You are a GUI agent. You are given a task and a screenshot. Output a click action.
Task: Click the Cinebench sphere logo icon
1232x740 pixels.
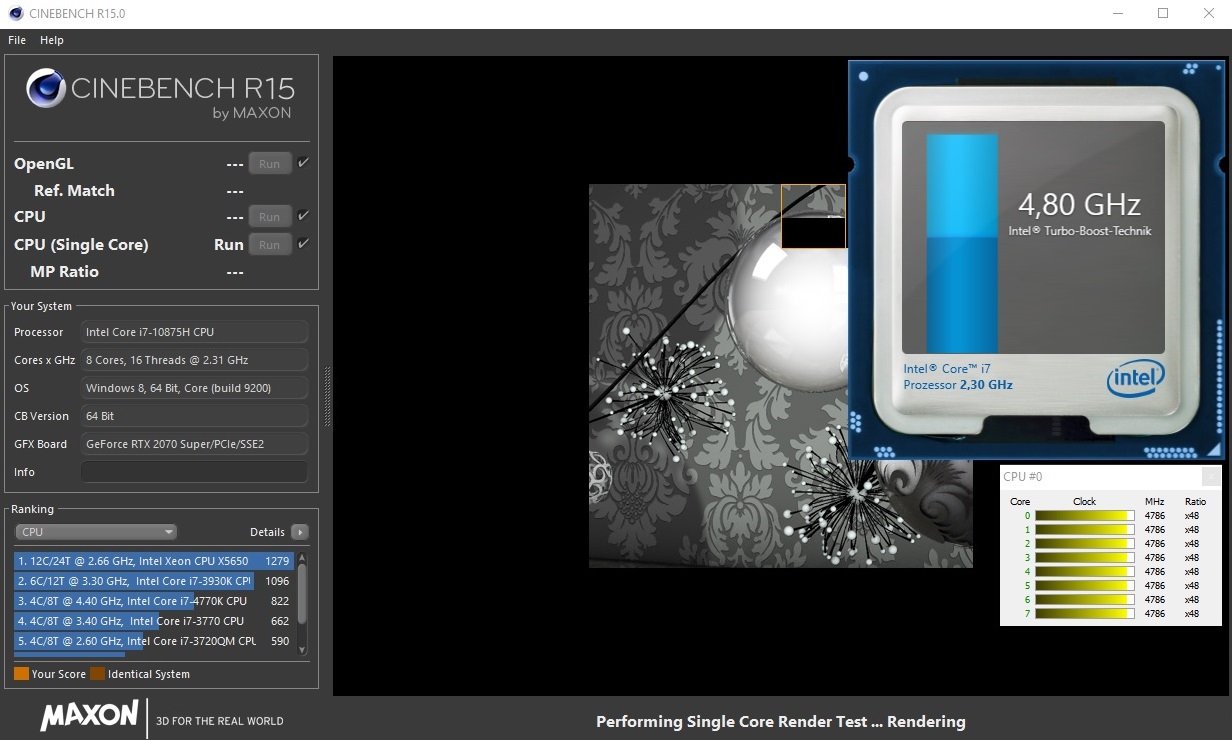46,89
